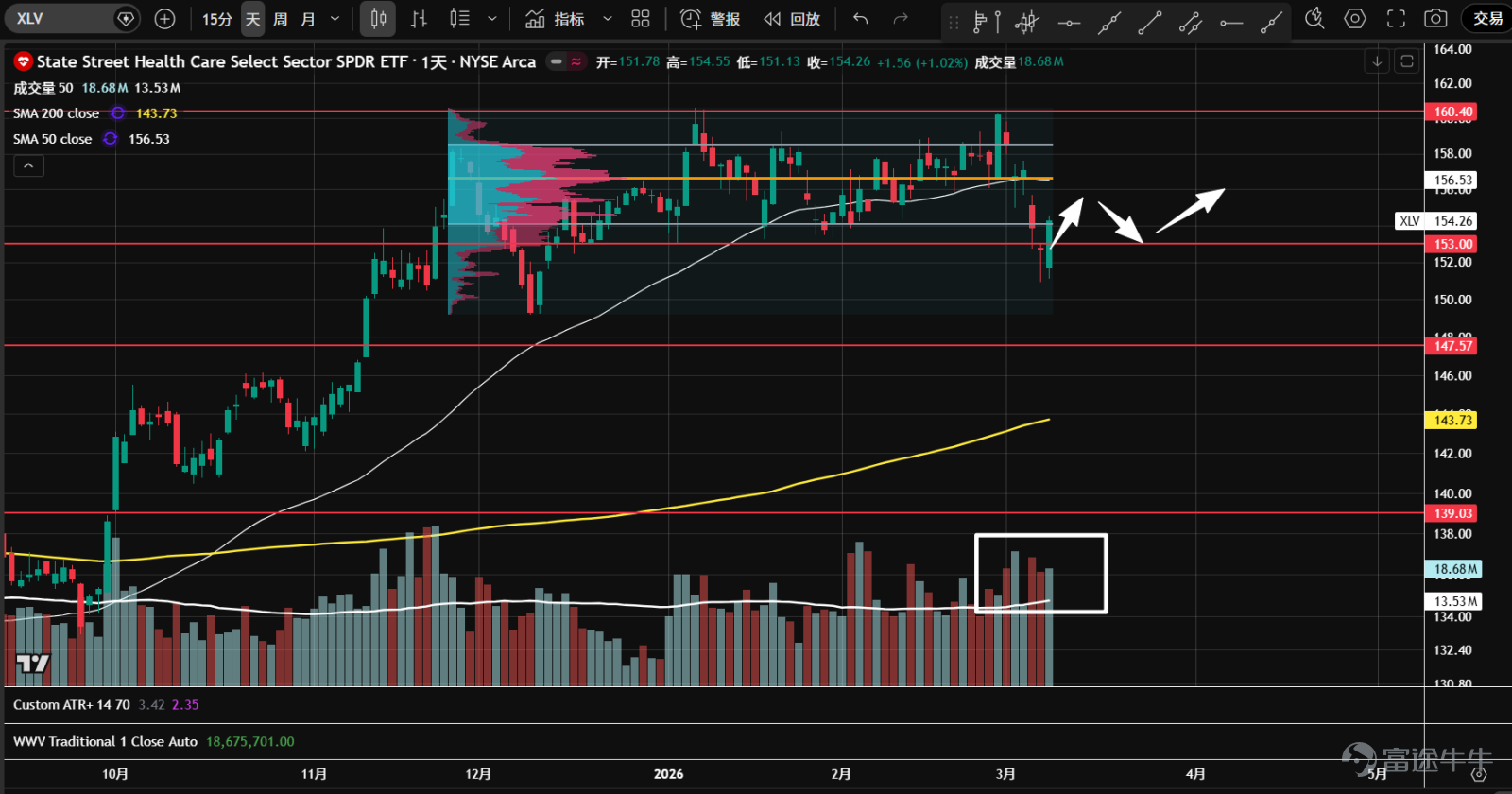
Task: Click the purple icon next to SMA 50 close
Action: click(x=111, y=139)
